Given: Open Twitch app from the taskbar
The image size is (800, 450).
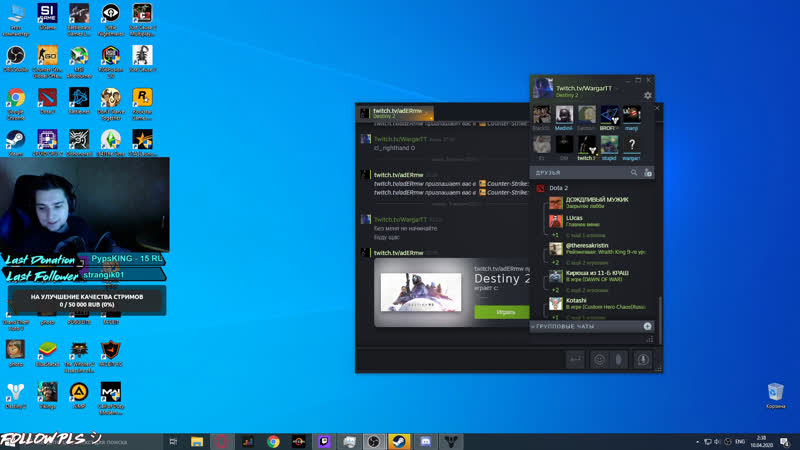Looking at the screenshot, I should [324, 441].
